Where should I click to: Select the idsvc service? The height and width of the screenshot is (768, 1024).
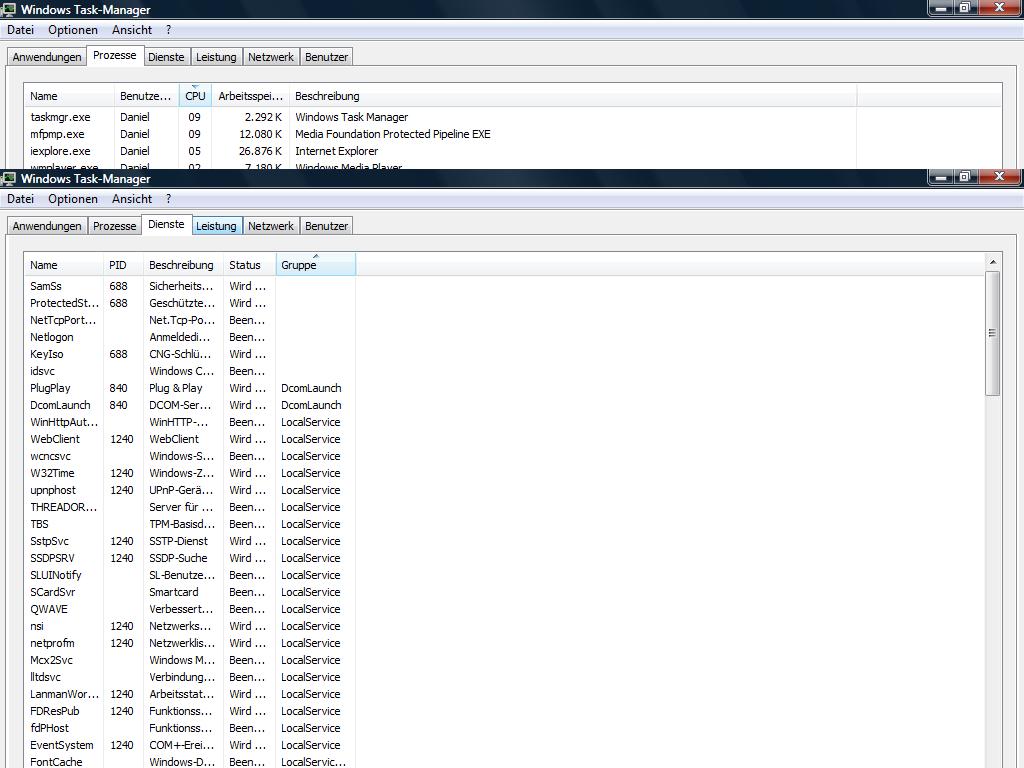pyautogui.click(x=42, y=371)
